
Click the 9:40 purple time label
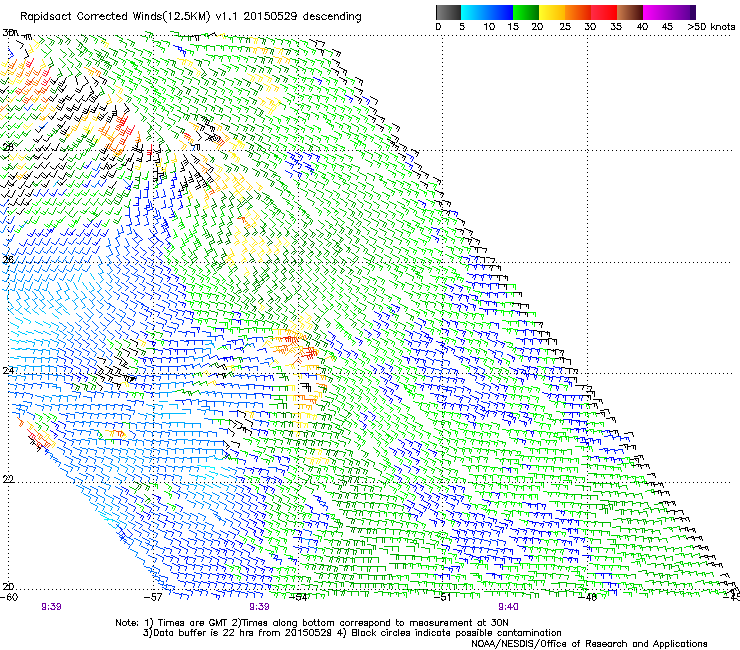(508, 607)
